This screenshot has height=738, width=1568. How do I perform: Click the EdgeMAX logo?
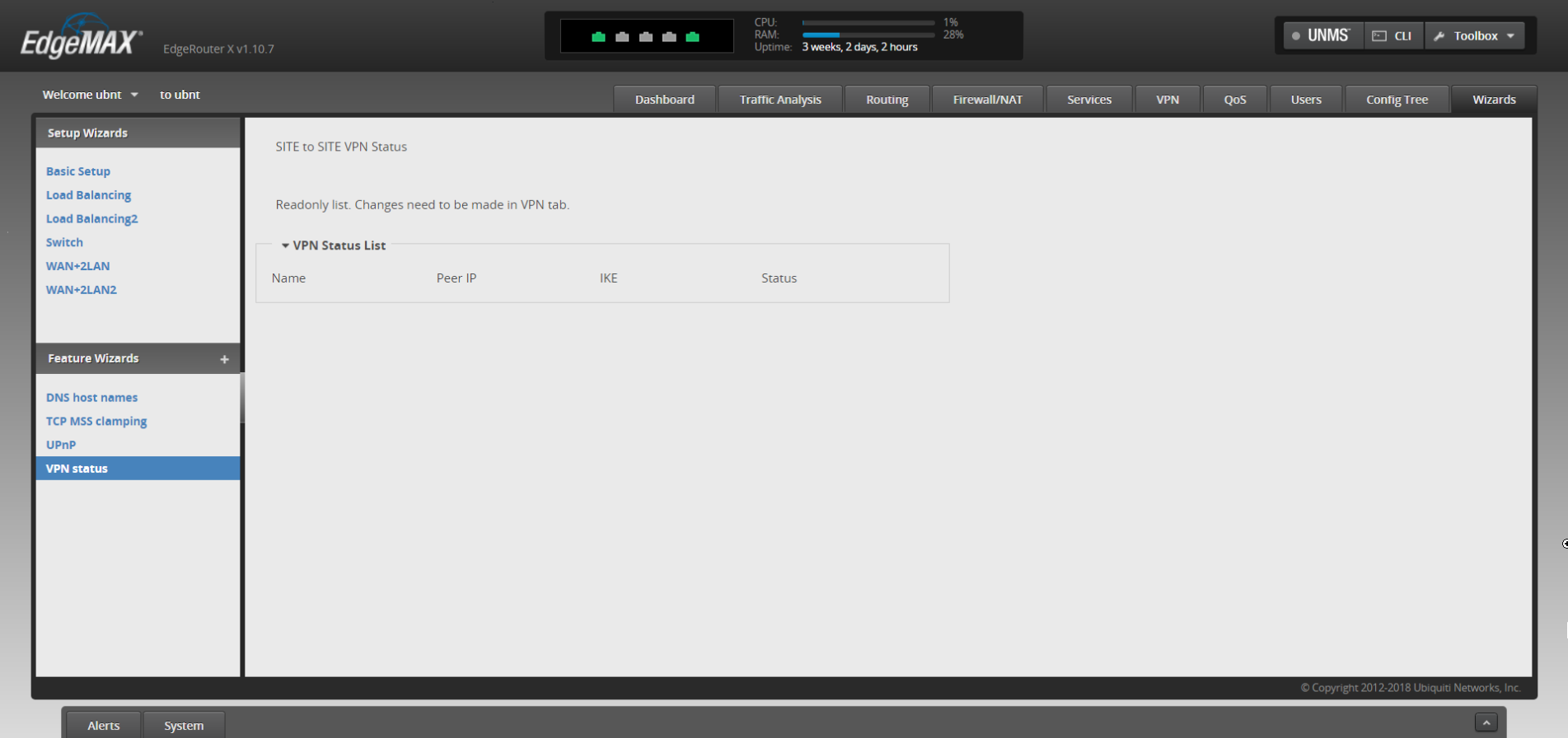coord(81,39)
